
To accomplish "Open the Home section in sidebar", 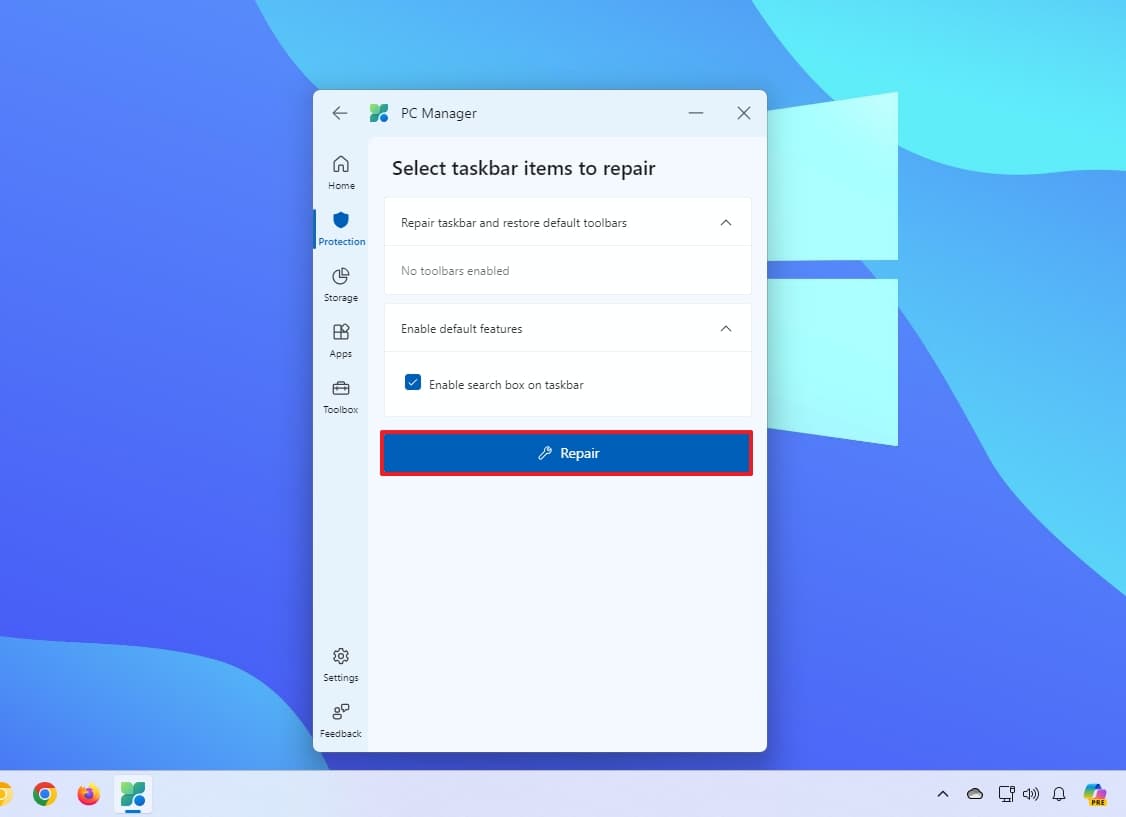I will coord(341,171).
